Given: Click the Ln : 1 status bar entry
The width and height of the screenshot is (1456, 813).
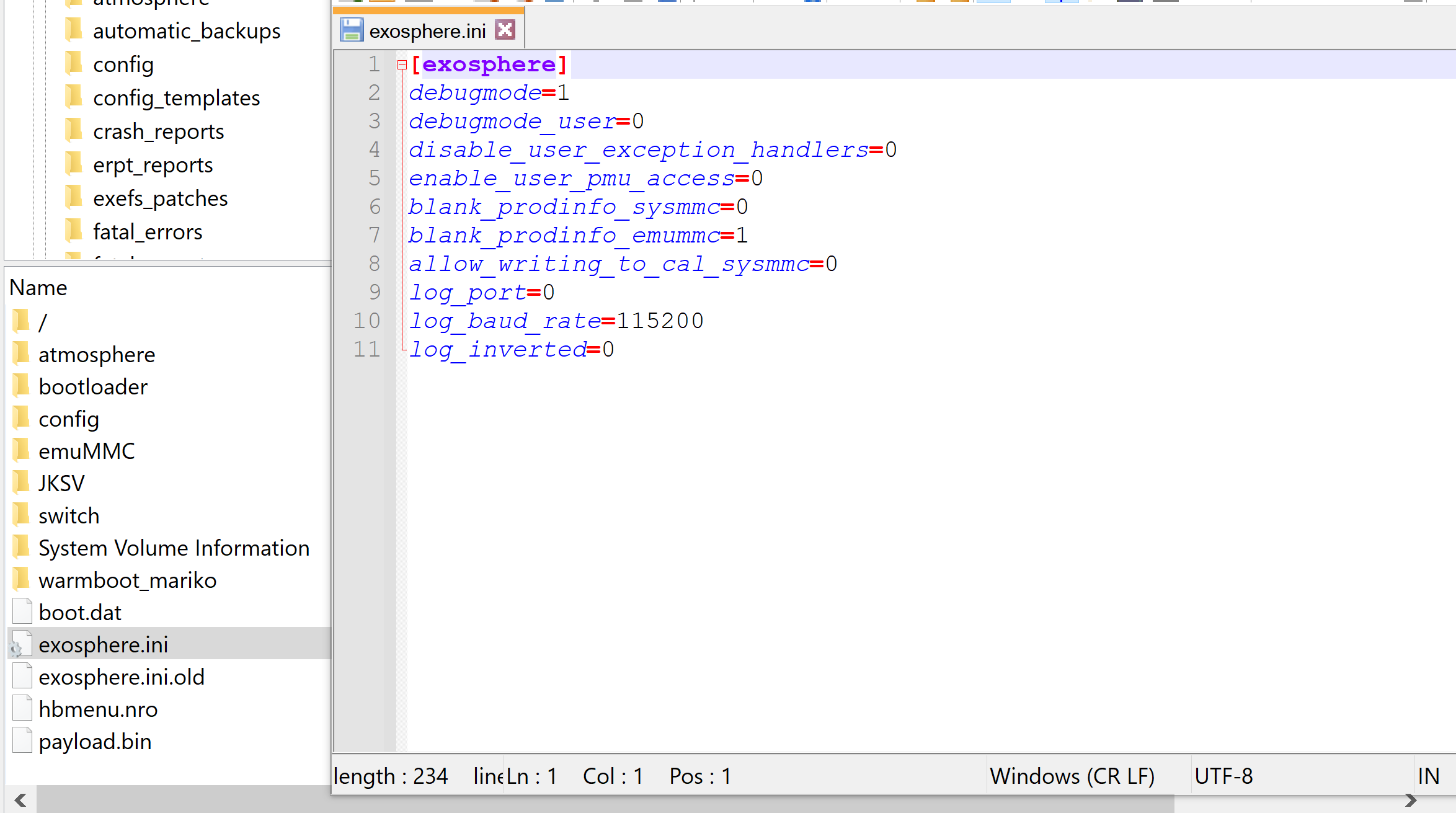Looking at the screenshot, I should 532,776.
